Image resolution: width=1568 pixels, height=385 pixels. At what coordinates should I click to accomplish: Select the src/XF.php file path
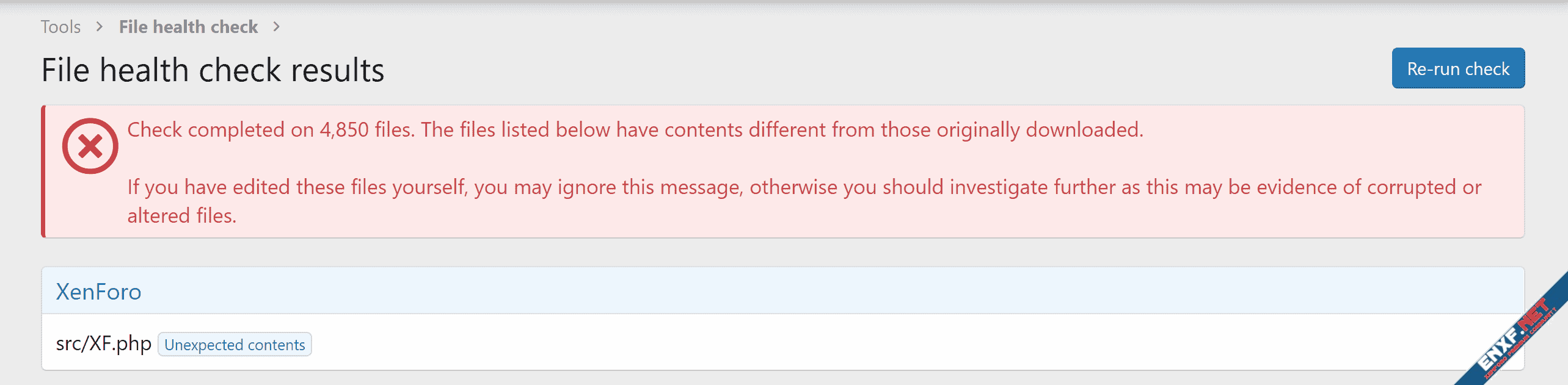coord(103,344)
